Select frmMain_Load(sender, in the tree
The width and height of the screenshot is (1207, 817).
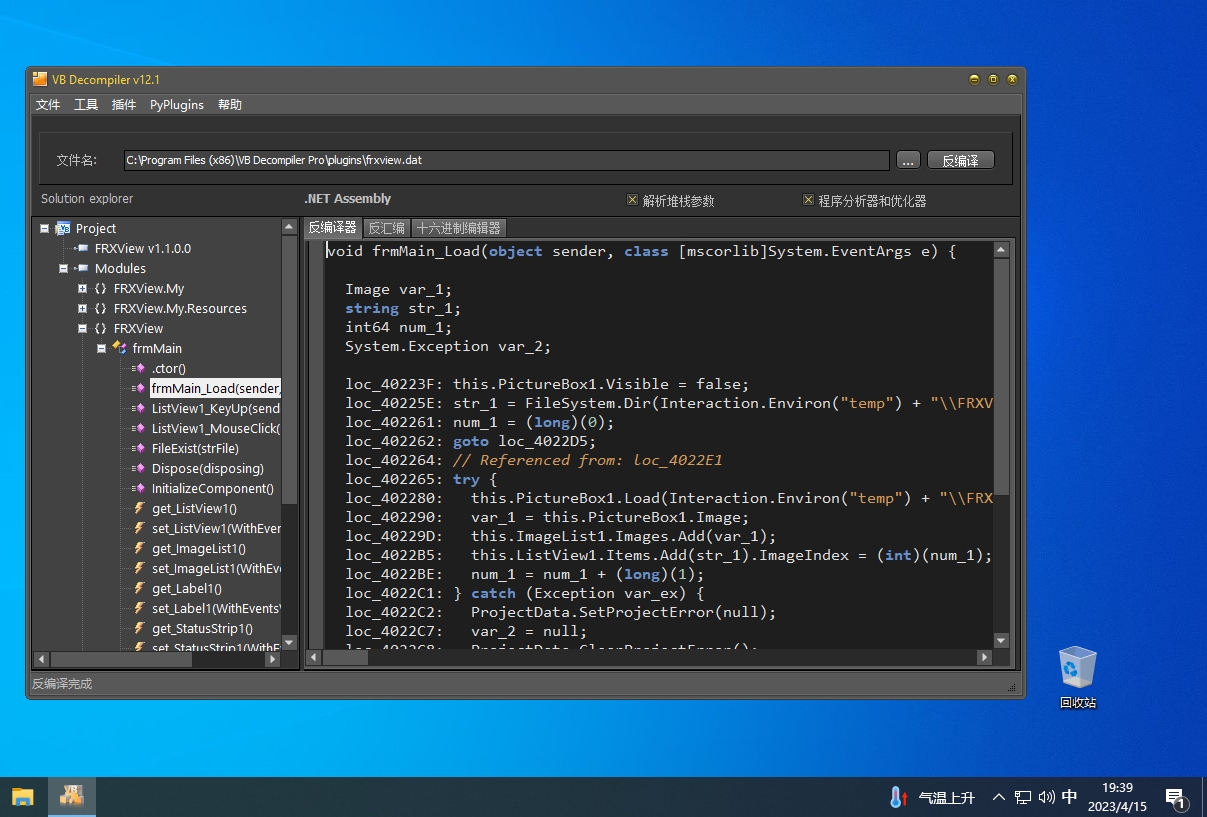coord(216,388)
